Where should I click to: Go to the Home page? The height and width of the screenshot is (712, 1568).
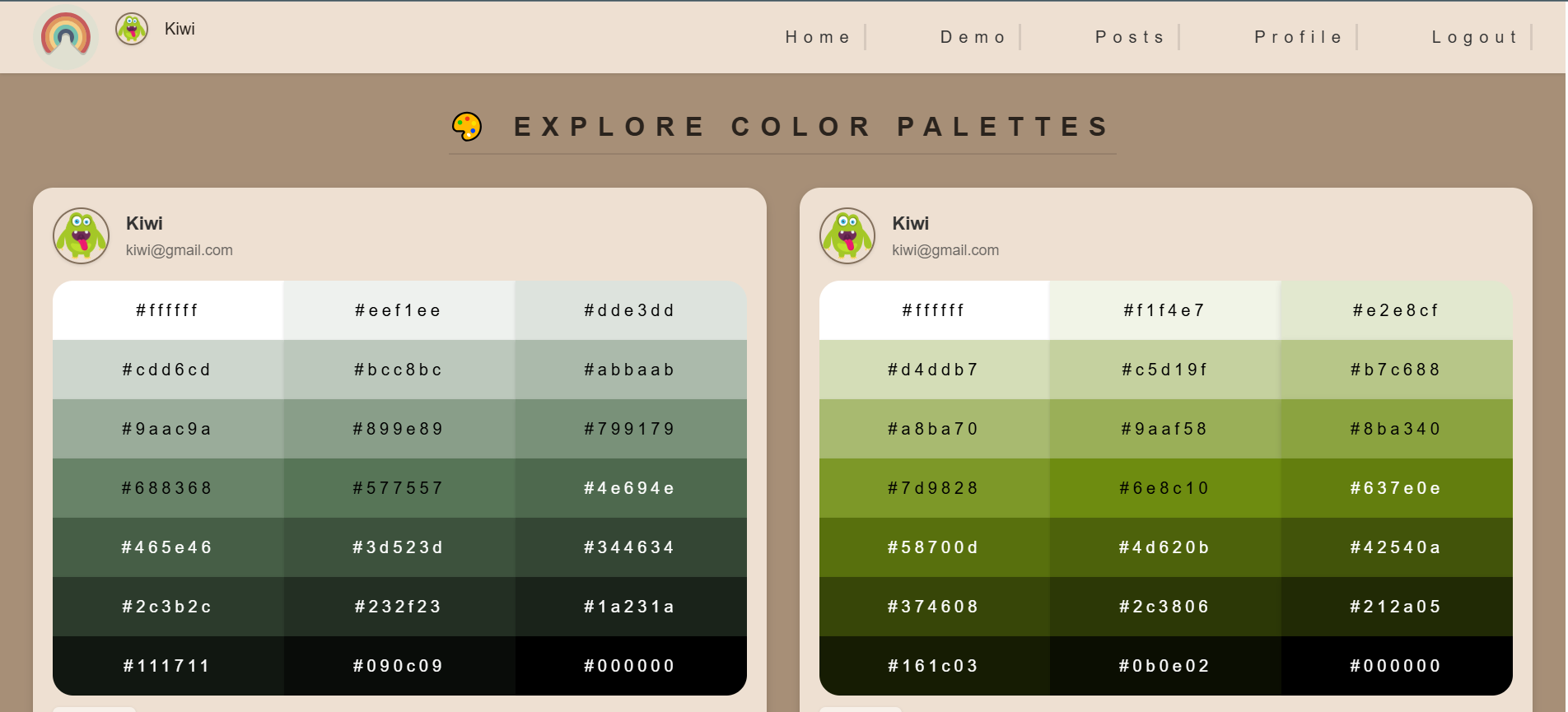(818, 37)
